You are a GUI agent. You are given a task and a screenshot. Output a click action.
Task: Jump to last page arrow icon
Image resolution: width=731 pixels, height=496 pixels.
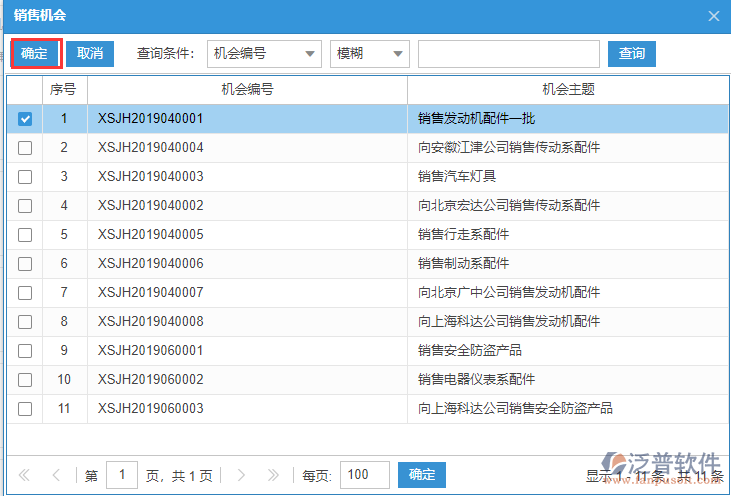(274, 475)
